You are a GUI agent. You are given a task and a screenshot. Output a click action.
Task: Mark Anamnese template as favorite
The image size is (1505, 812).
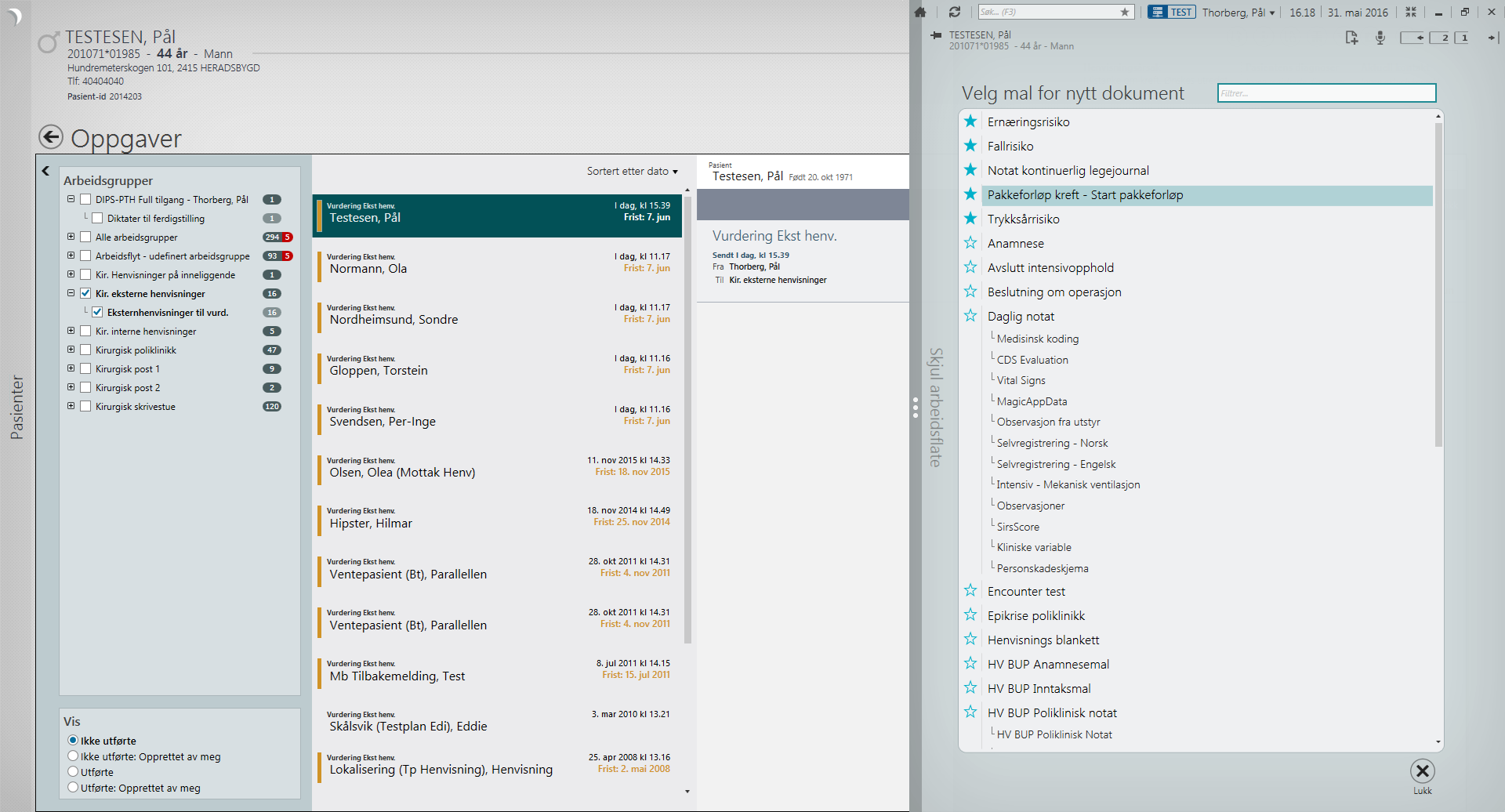[970, 243]
